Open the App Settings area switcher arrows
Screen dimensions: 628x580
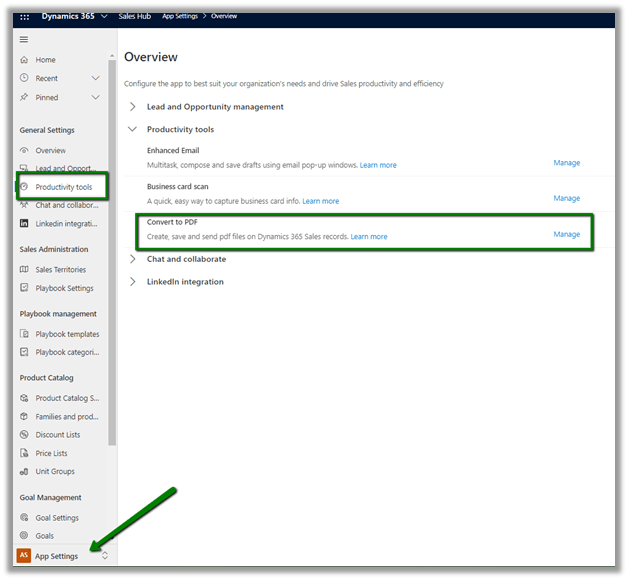[x=105, y=556]
